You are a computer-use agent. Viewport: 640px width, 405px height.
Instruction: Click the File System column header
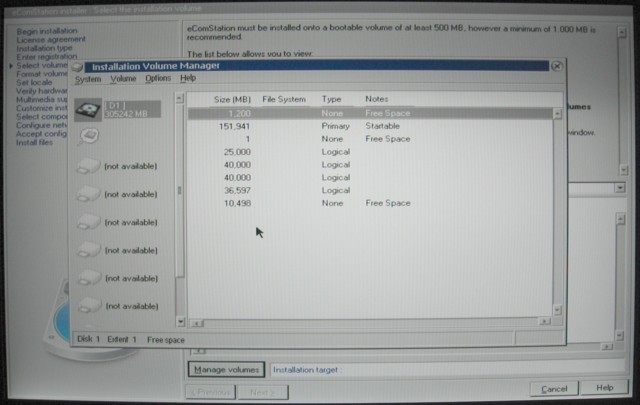284,99
